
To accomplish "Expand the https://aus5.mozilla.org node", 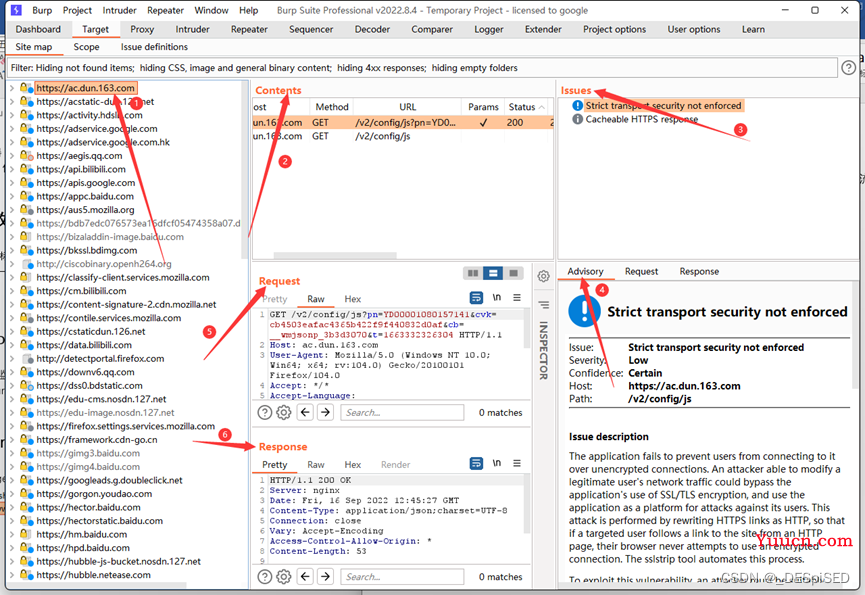I will click(x=12, y=210).
